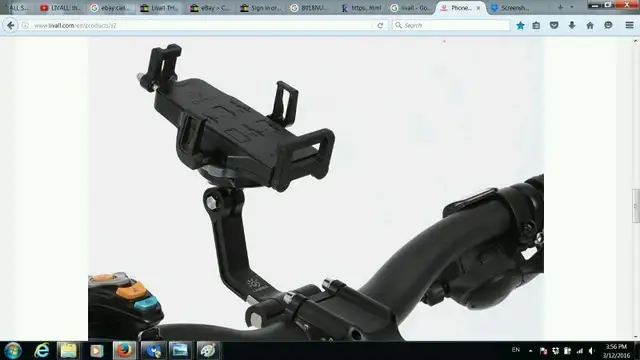Click the vertical page scrollbar thumb
This screenshot has height=360, width=640.
636,206
